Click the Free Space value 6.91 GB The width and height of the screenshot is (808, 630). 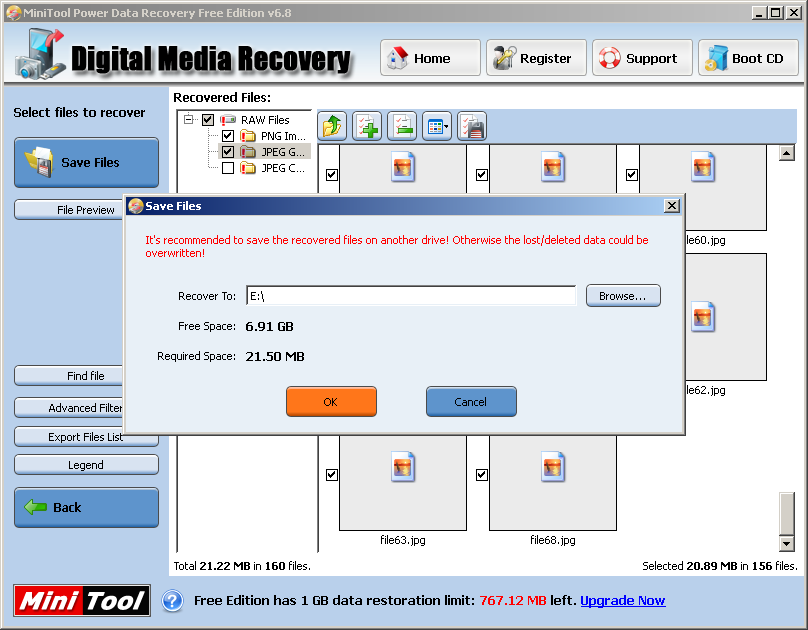click(270, 327)
